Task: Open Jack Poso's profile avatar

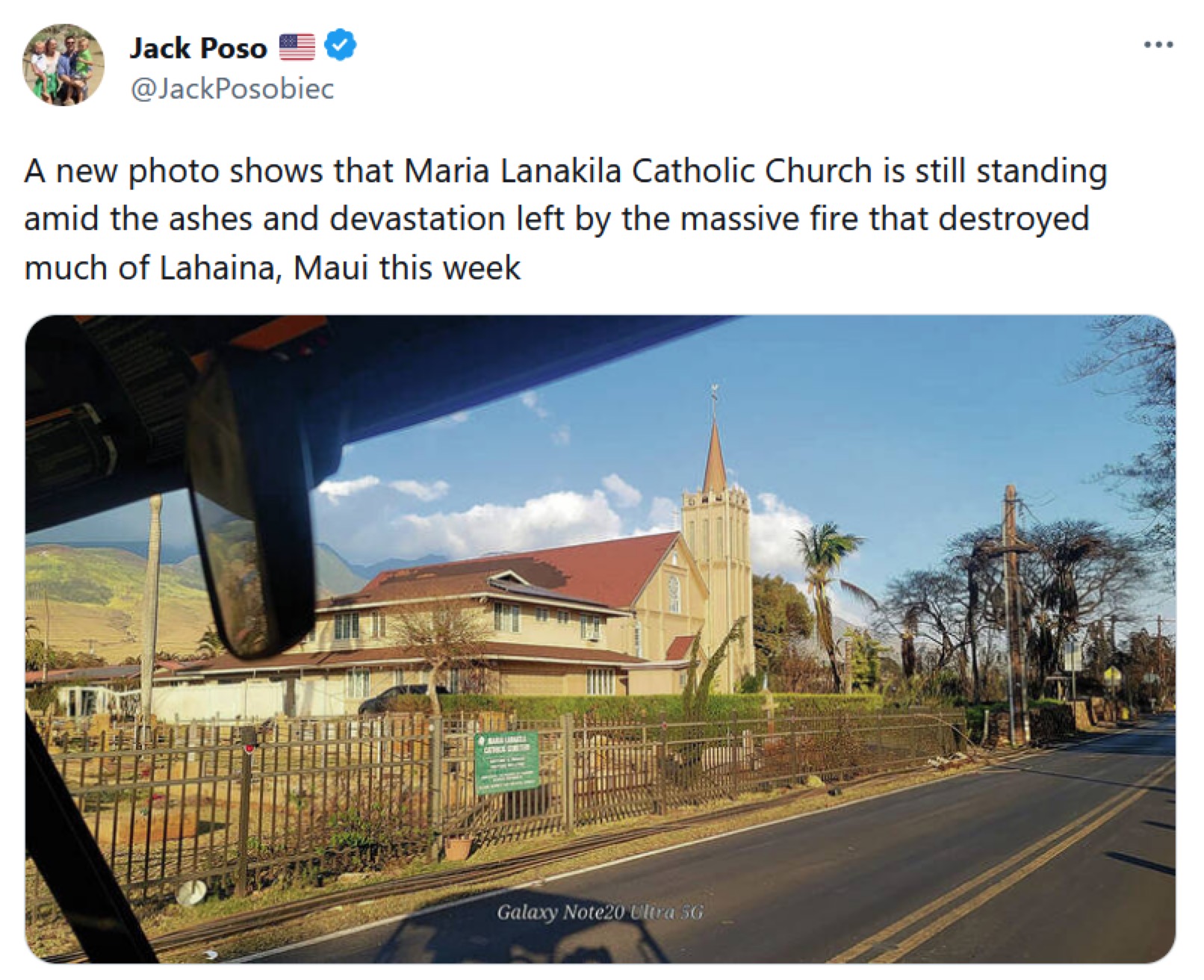Action: pos(63,65)
